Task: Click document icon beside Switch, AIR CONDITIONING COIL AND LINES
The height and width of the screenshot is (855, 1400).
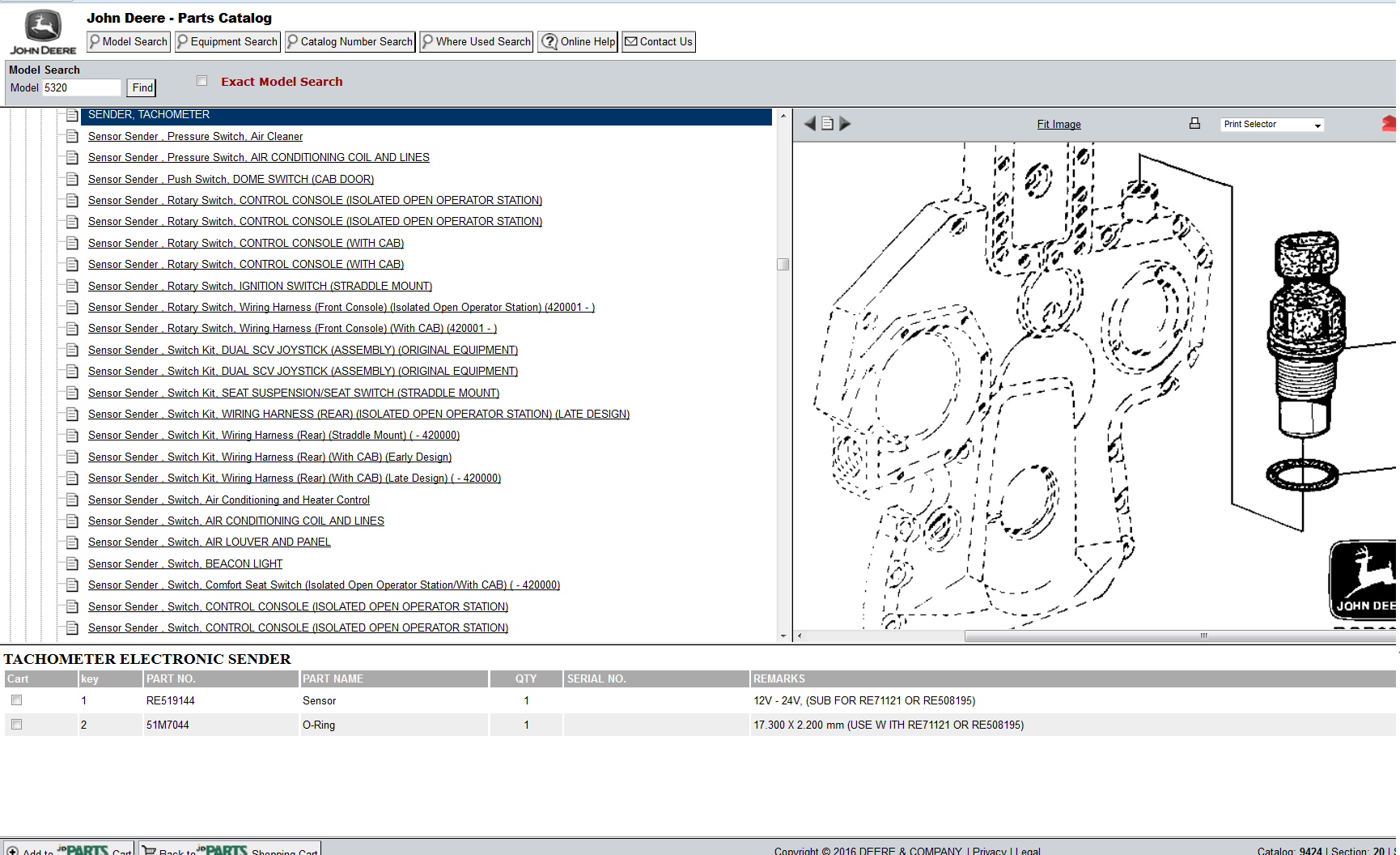Action: click(72, 521)
